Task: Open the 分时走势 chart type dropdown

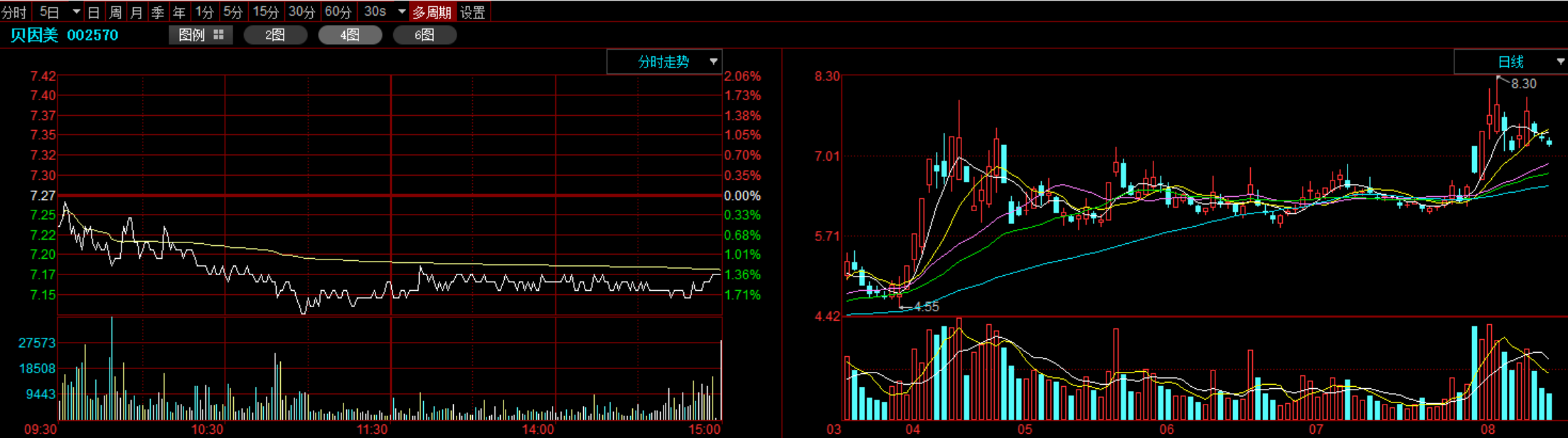Action: 713,62
